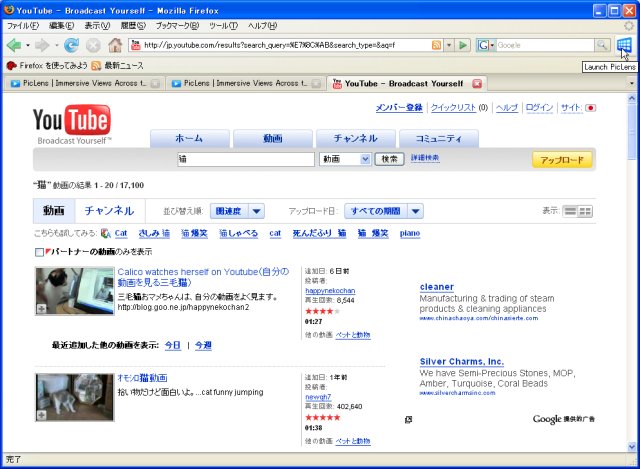This screenshot has height=469, width=640.
Task: Add オモシロ猫動画 to quicklist plus icon
Action: click(x=41, y=415)
